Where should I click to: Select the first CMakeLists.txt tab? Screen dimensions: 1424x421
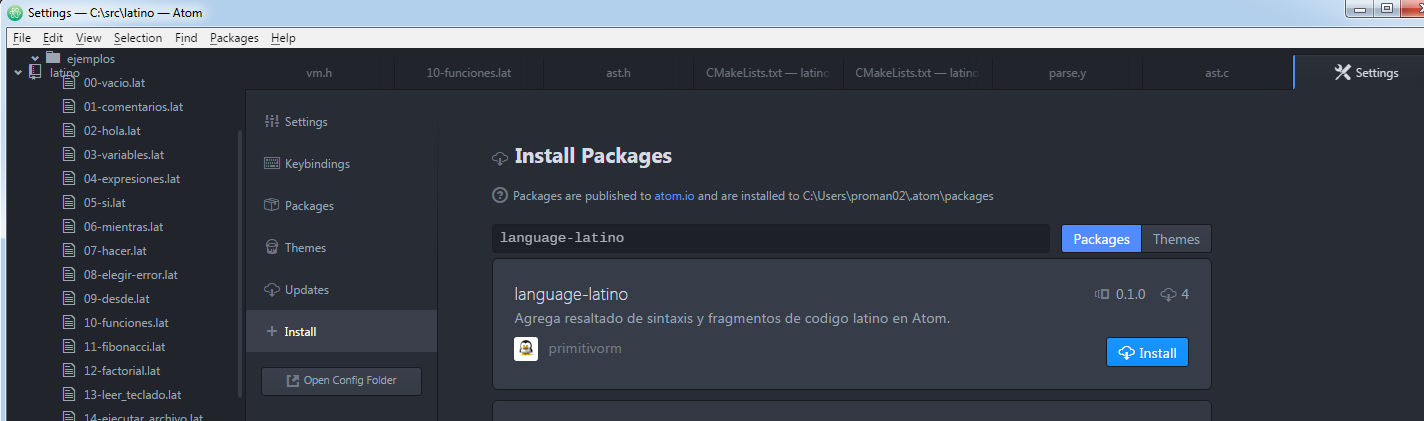click(x=768, y=72)
